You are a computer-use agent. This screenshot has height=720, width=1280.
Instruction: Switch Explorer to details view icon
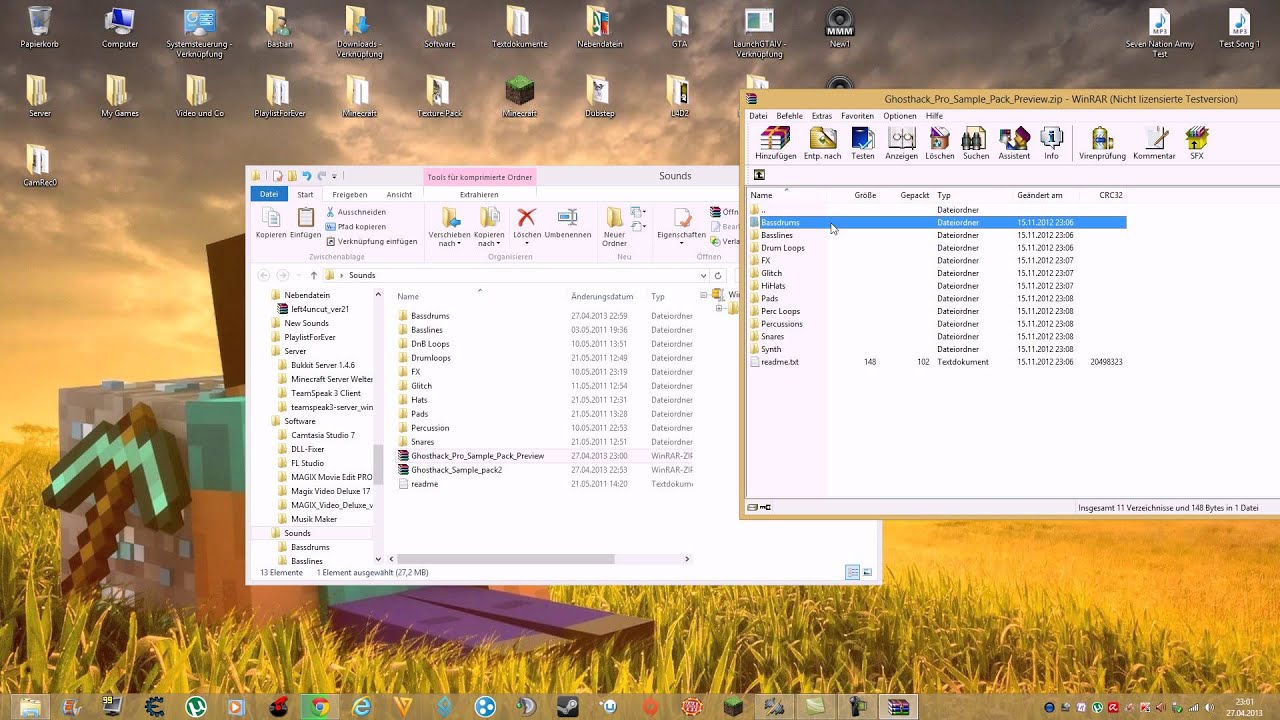click(852, 572)
